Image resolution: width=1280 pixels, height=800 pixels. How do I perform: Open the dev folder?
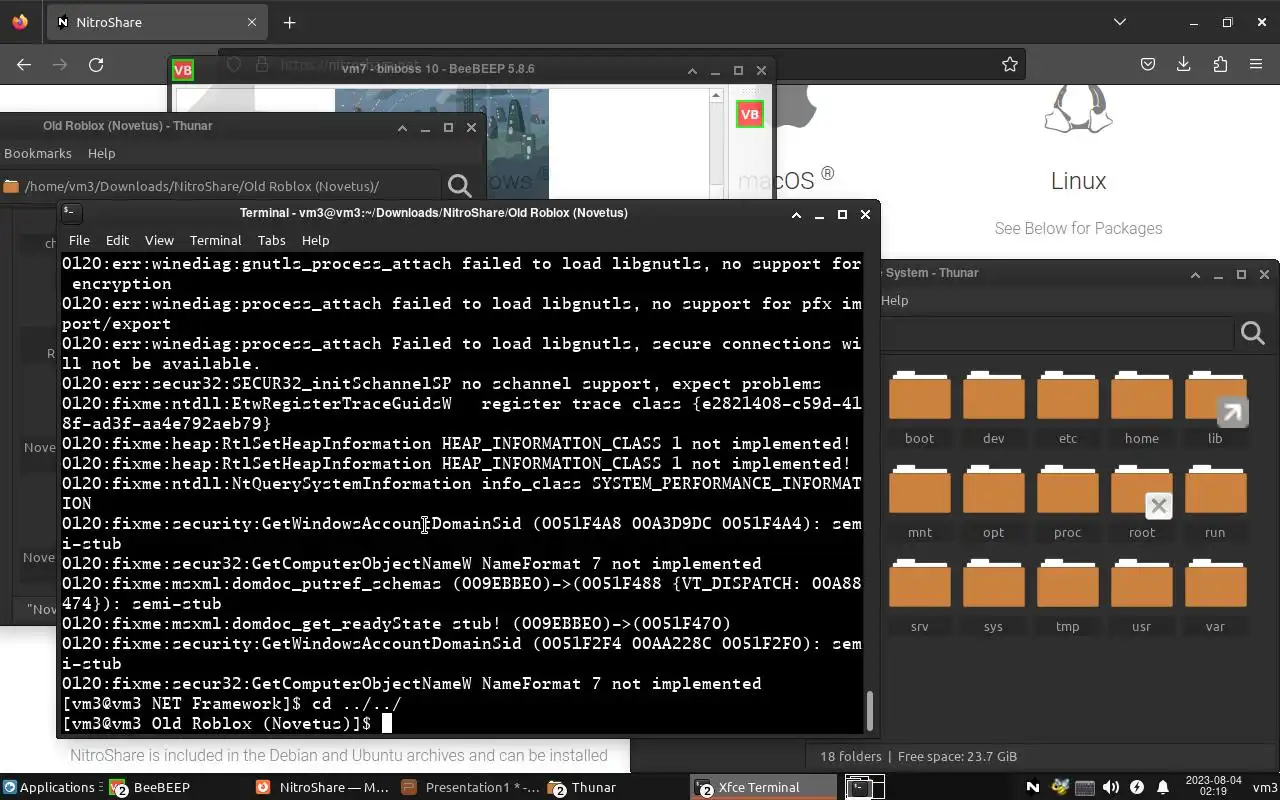pos(993,410)
